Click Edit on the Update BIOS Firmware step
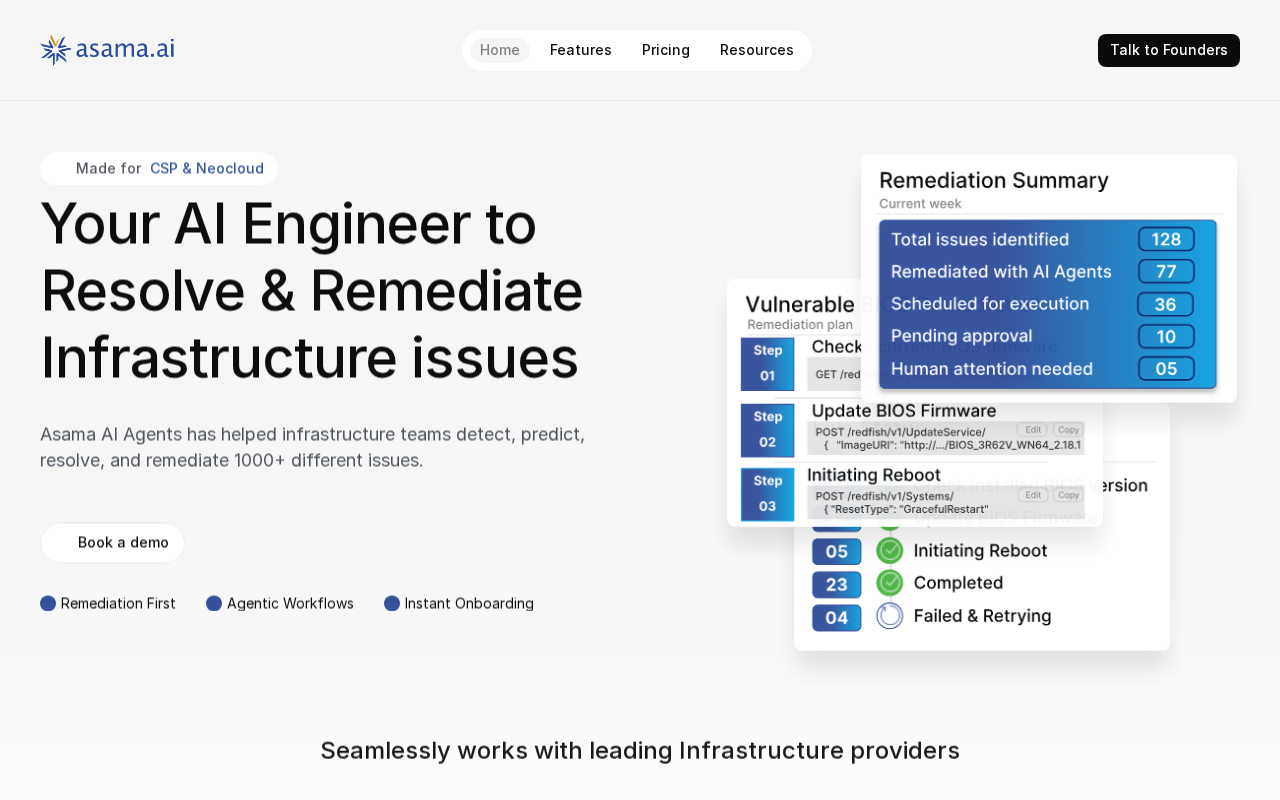 [1034, 429]
